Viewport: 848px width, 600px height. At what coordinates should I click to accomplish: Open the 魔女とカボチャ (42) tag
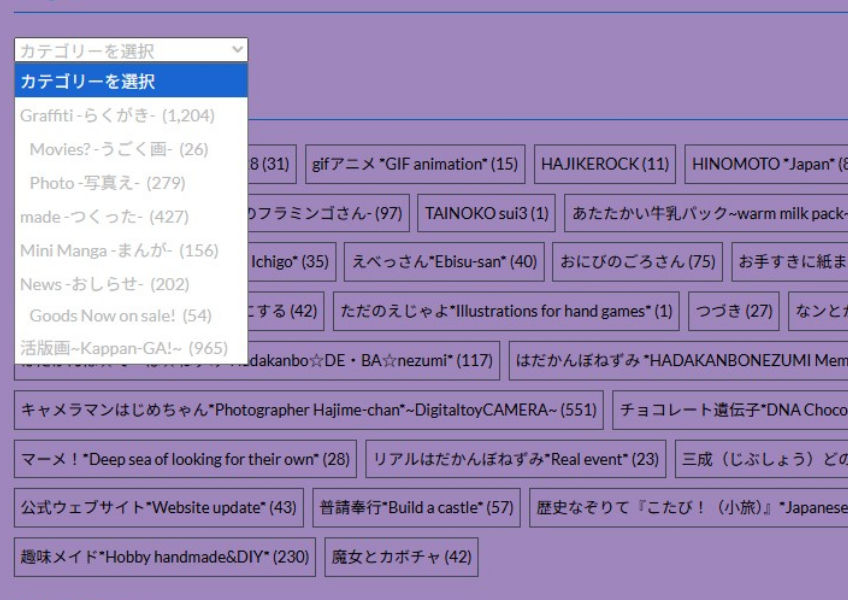click(x=401, y=557)
